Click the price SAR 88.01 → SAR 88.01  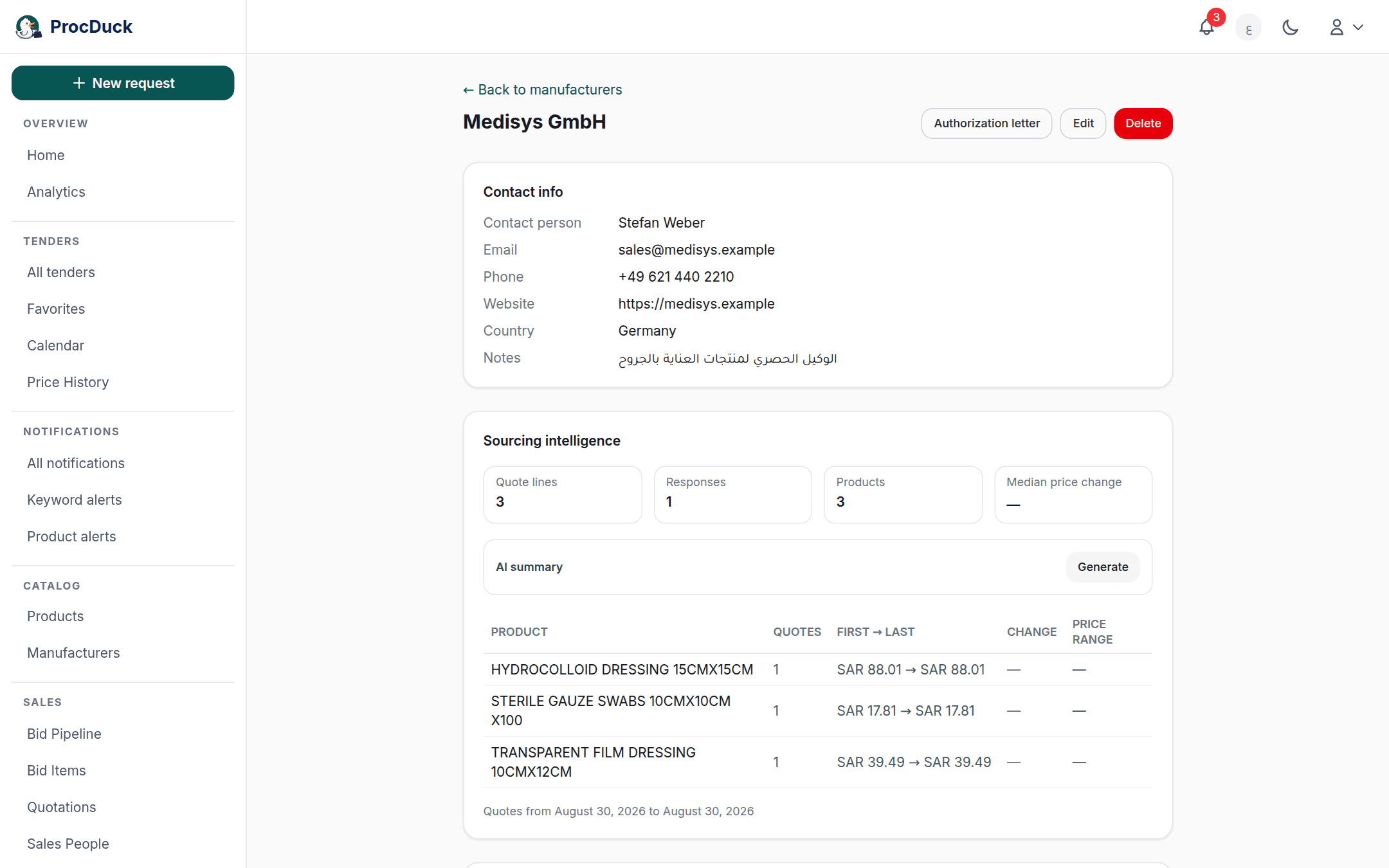911,669
